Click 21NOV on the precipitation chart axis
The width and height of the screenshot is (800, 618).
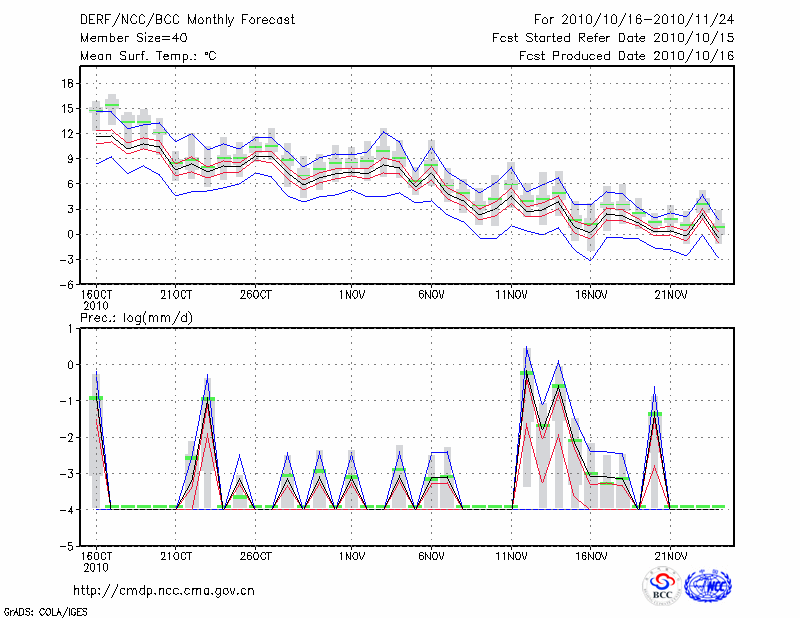click(671, 556)
